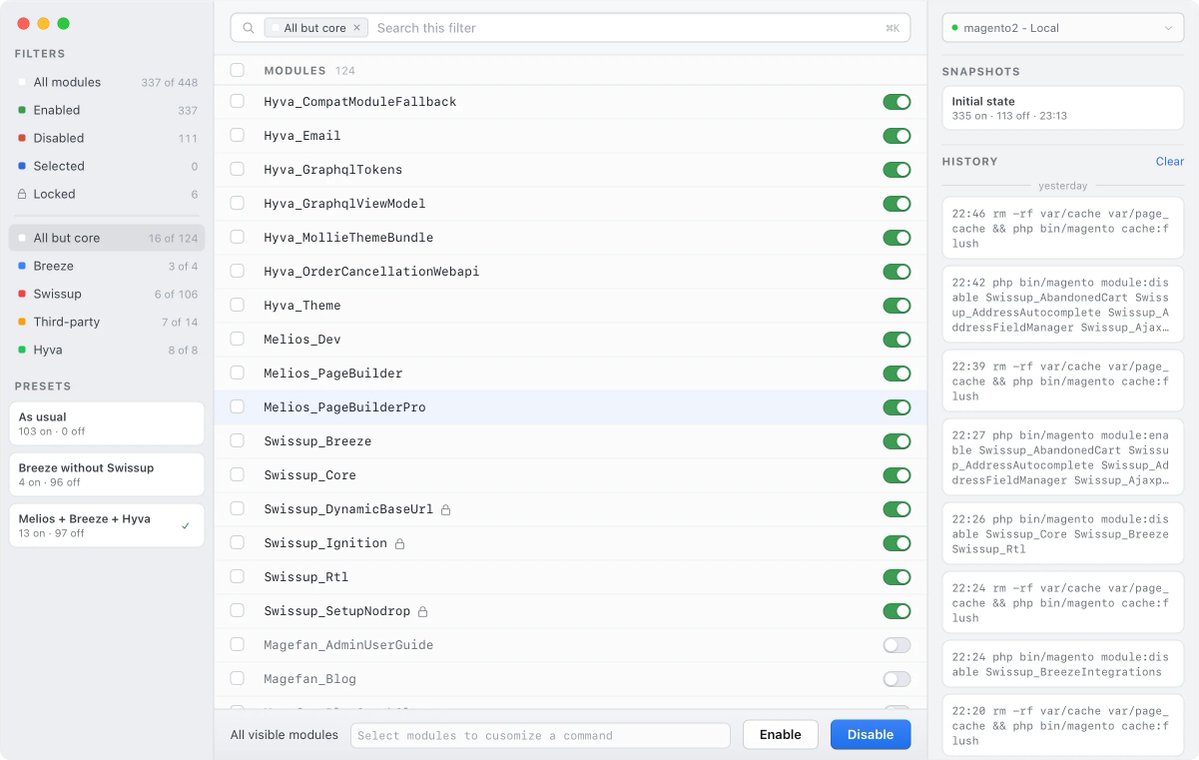The width and height of the screenshot is (1199, 760).
Task: Click the blue Disable button
Action: click(870, 735)
